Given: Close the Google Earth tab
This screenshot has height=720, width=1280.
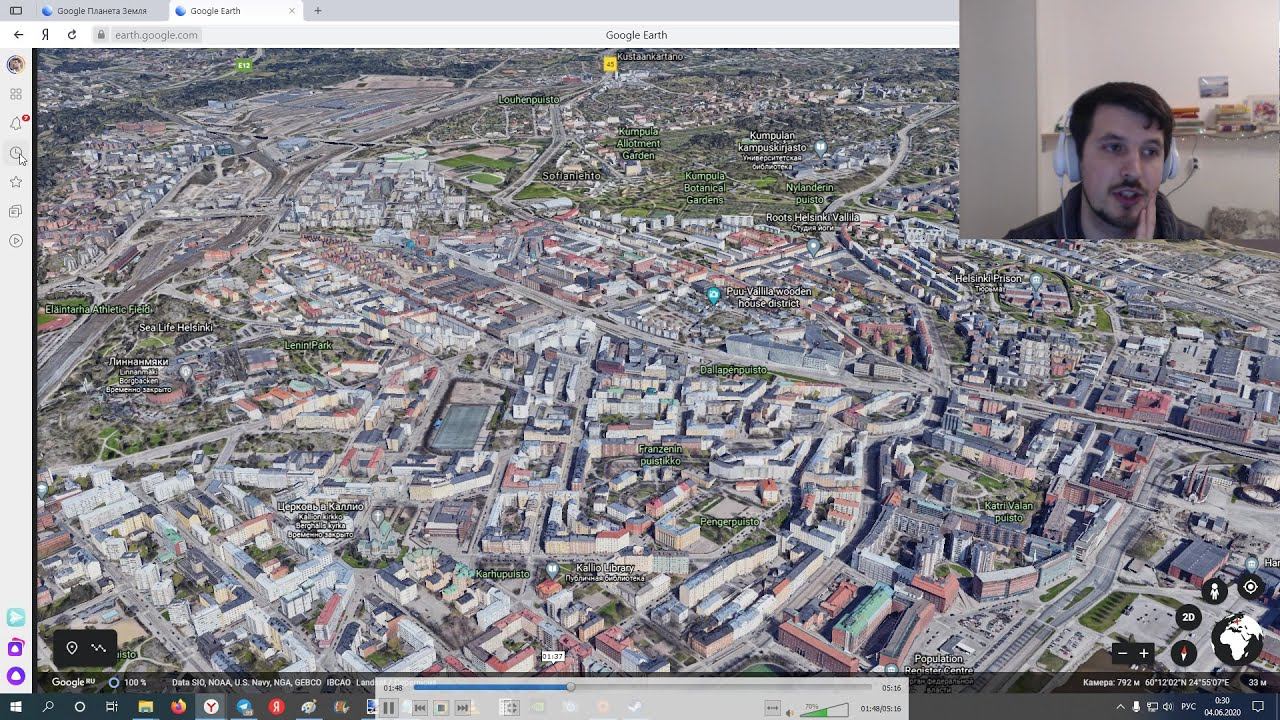Looking at the screenshot, I should (x=292, y=11).
